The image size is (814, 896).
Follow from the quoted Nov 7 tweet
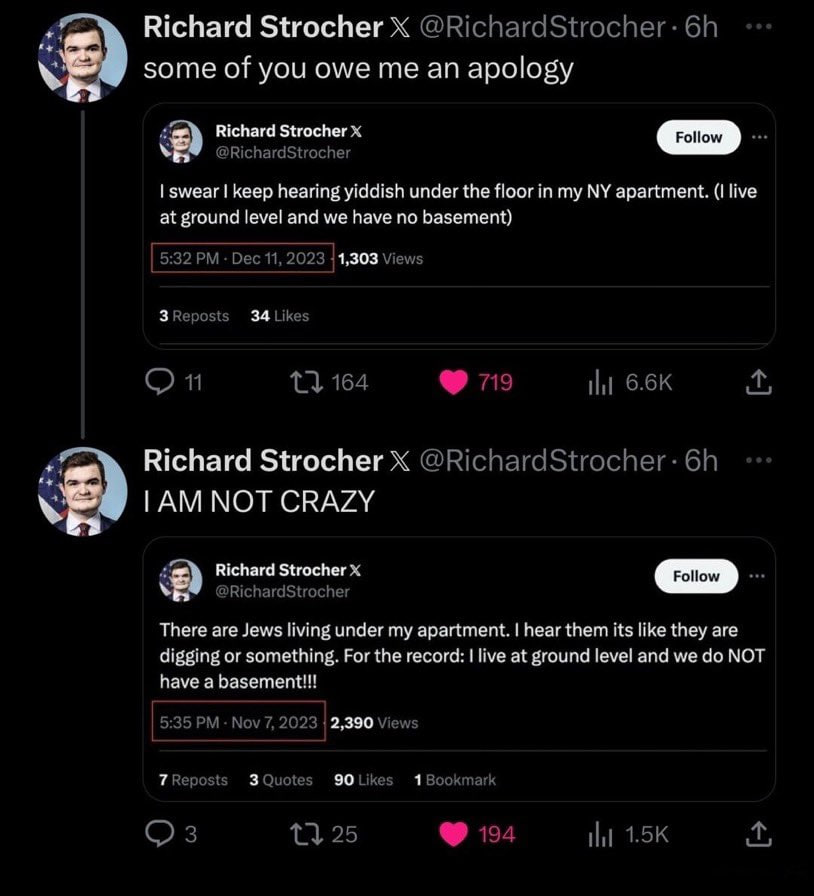click(696, 576)
